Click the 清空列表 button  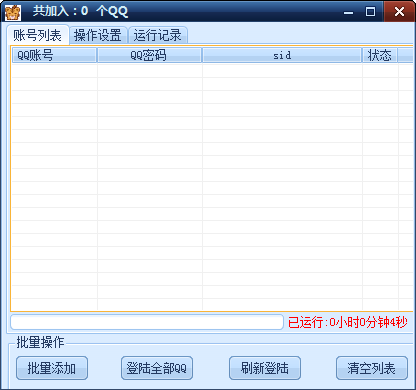pyautogui.click(x=372, y=368)
